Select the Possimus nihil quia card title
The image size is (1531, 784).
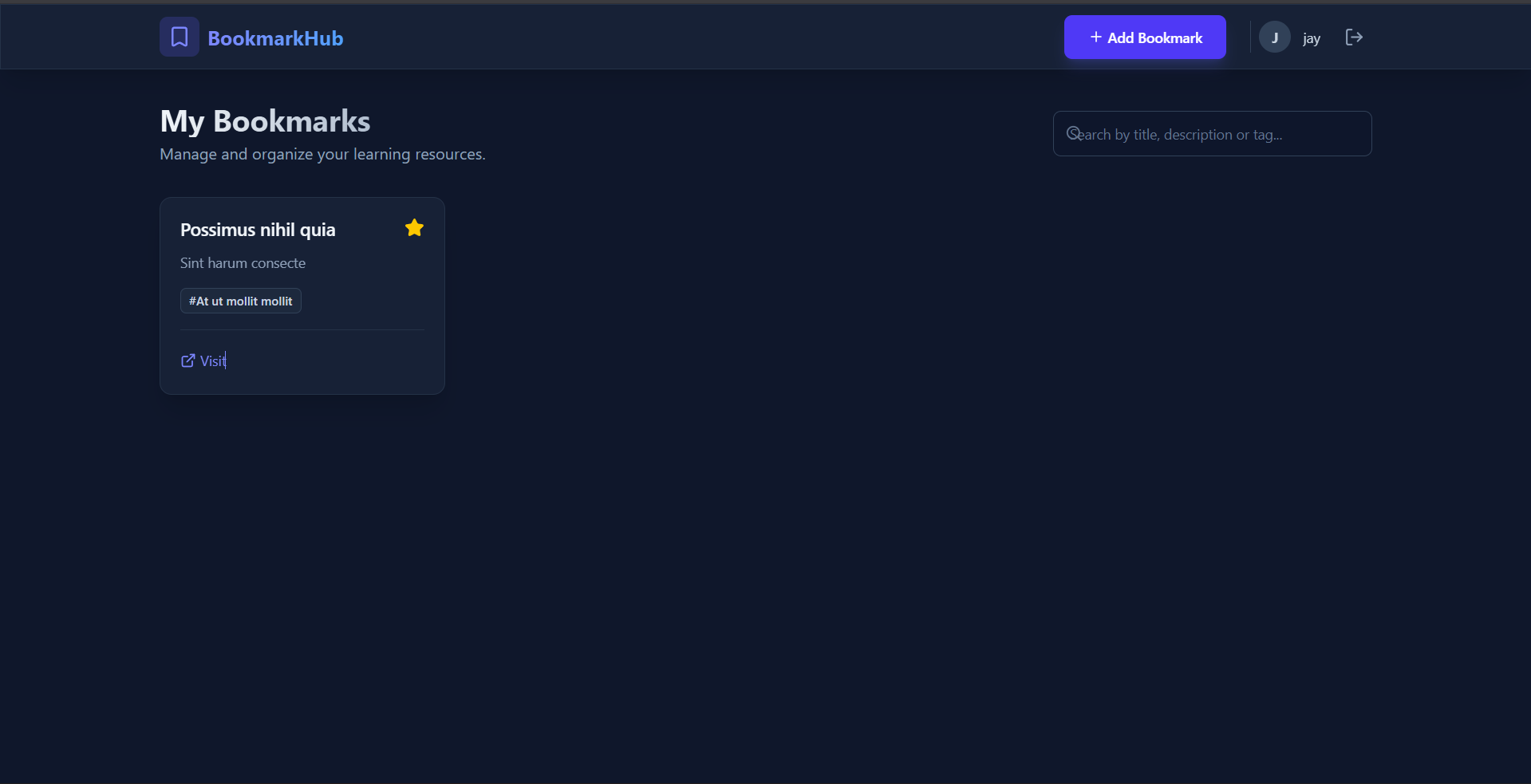[x=258, y=230]
